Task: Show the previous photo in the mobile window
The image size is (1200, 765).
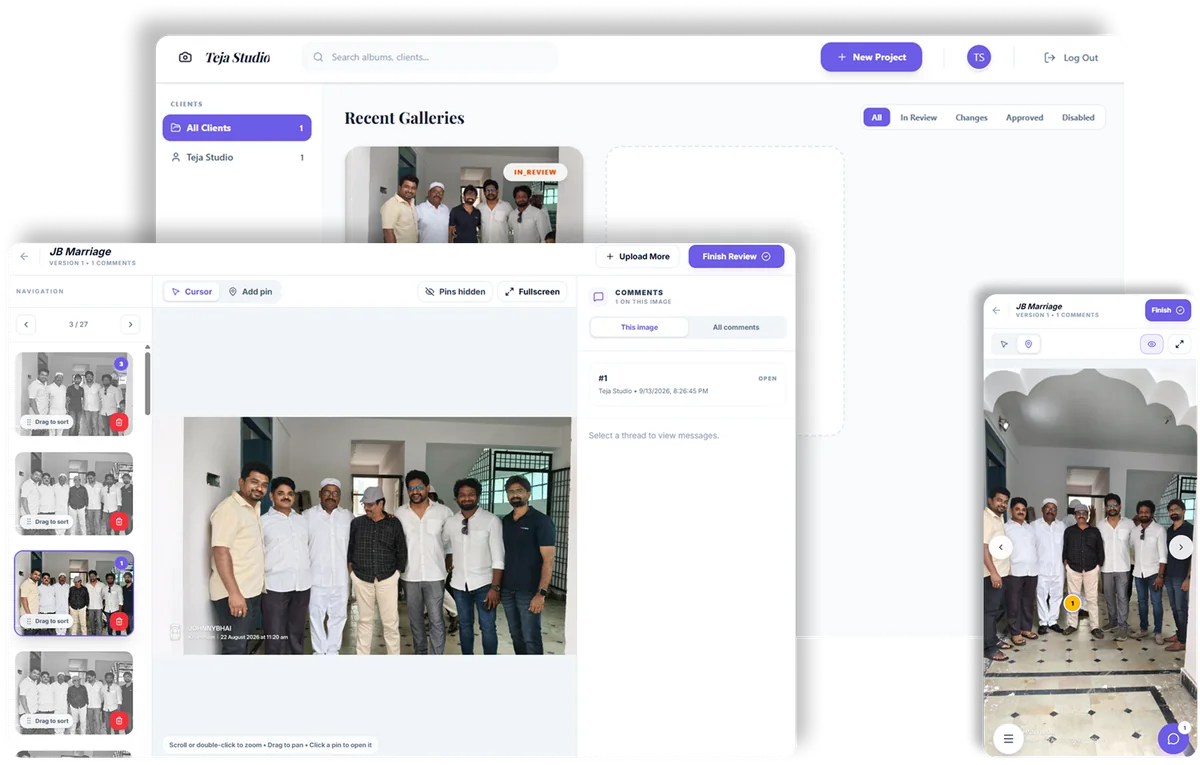Action: point(1001,547)
